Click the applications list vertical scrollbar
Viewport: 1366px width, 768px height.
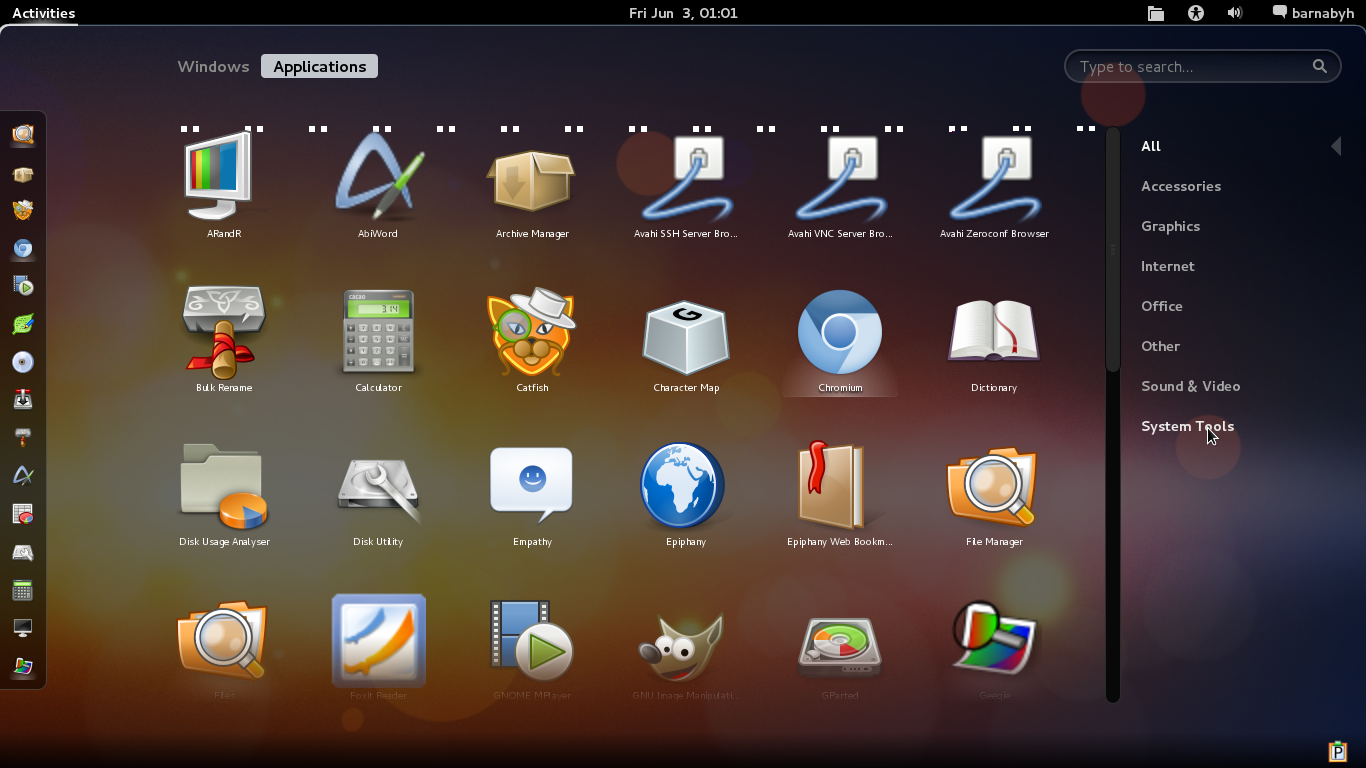(1112, 250)
